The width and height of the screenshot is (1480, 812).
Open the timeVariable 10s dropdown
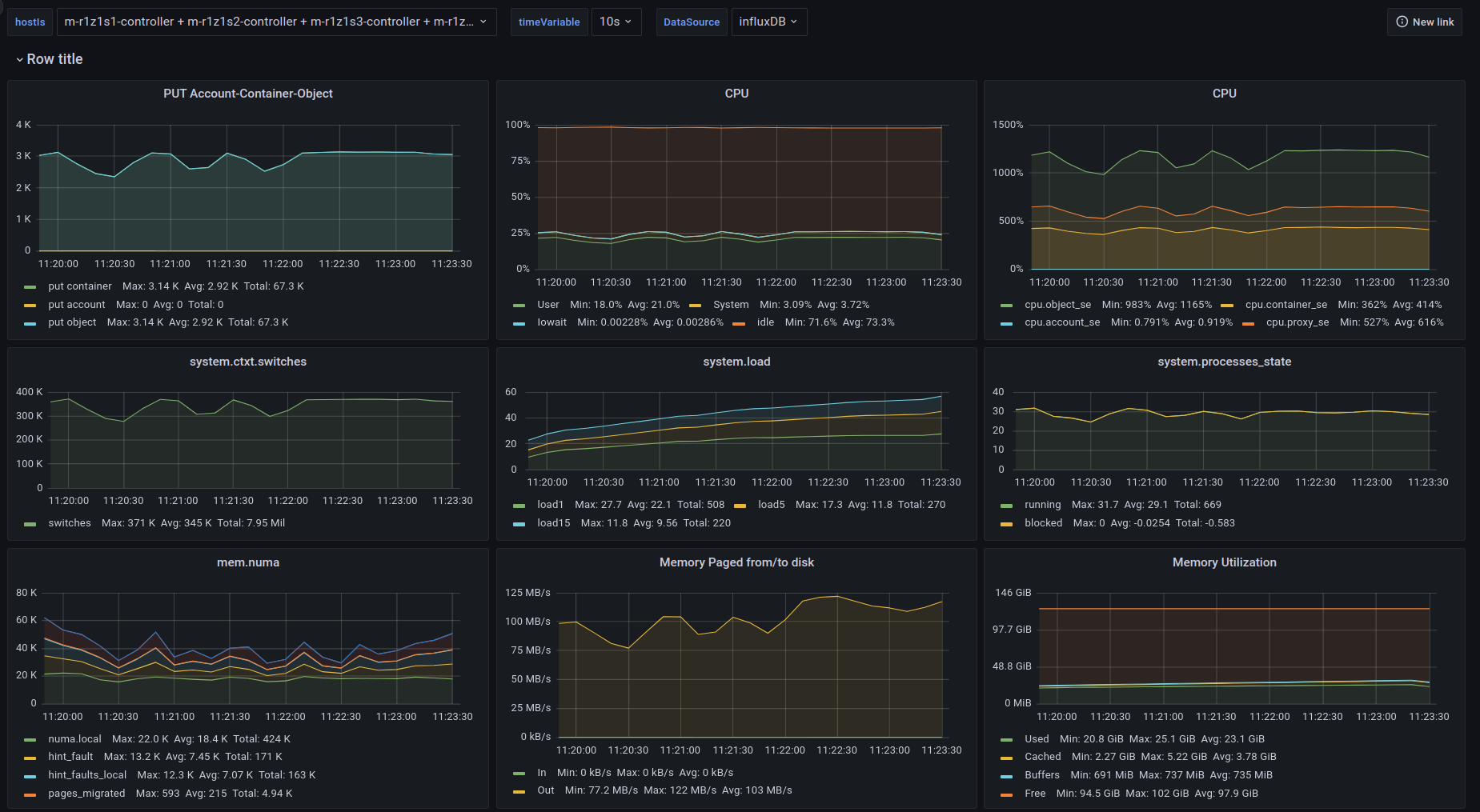click(616, 22)
